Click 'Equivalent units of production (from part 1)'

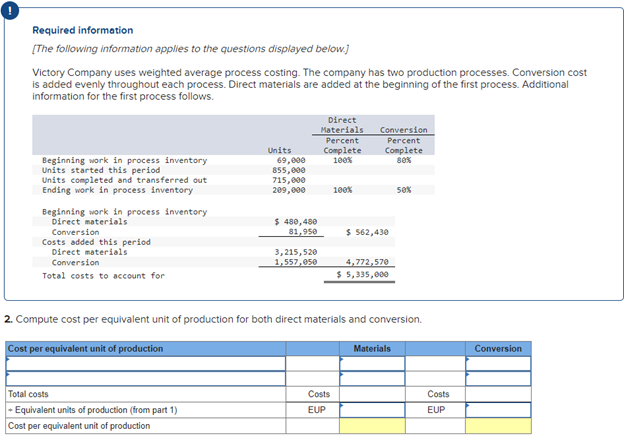tap(96, 410)
